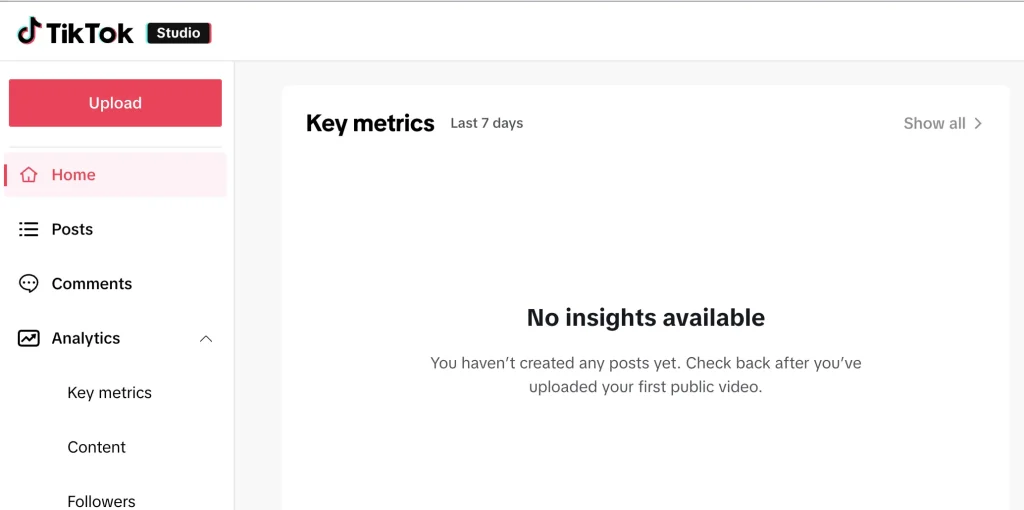1024x510 pixels.
Task: Click the Studio badge in header
Action: [179, 33]
